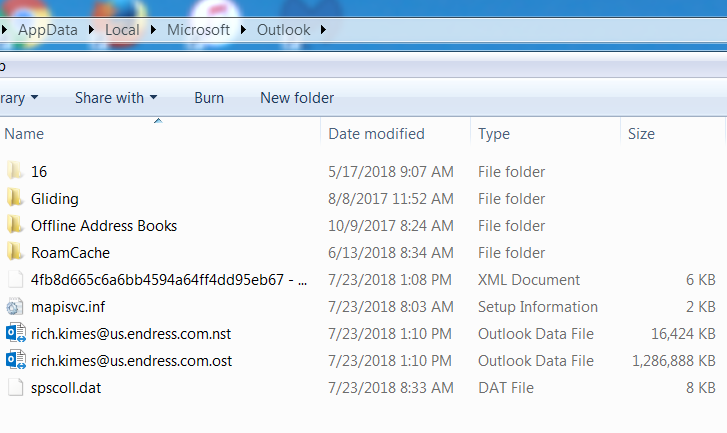
Task: Expand the arrow after Local in breadcrumb
Action: [153, 30]
